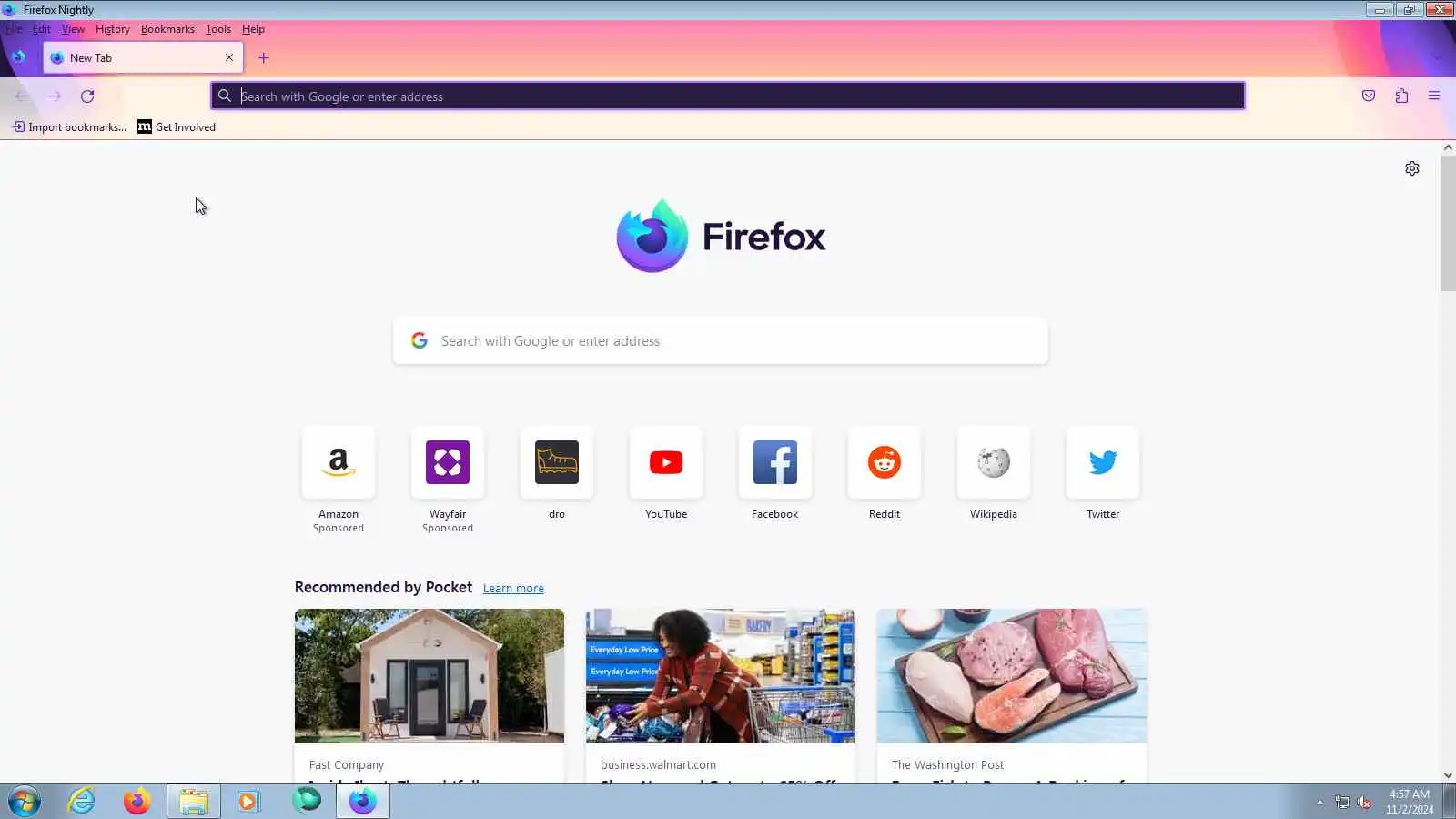
Task: Open the File menu
Action: click(14, 29)
